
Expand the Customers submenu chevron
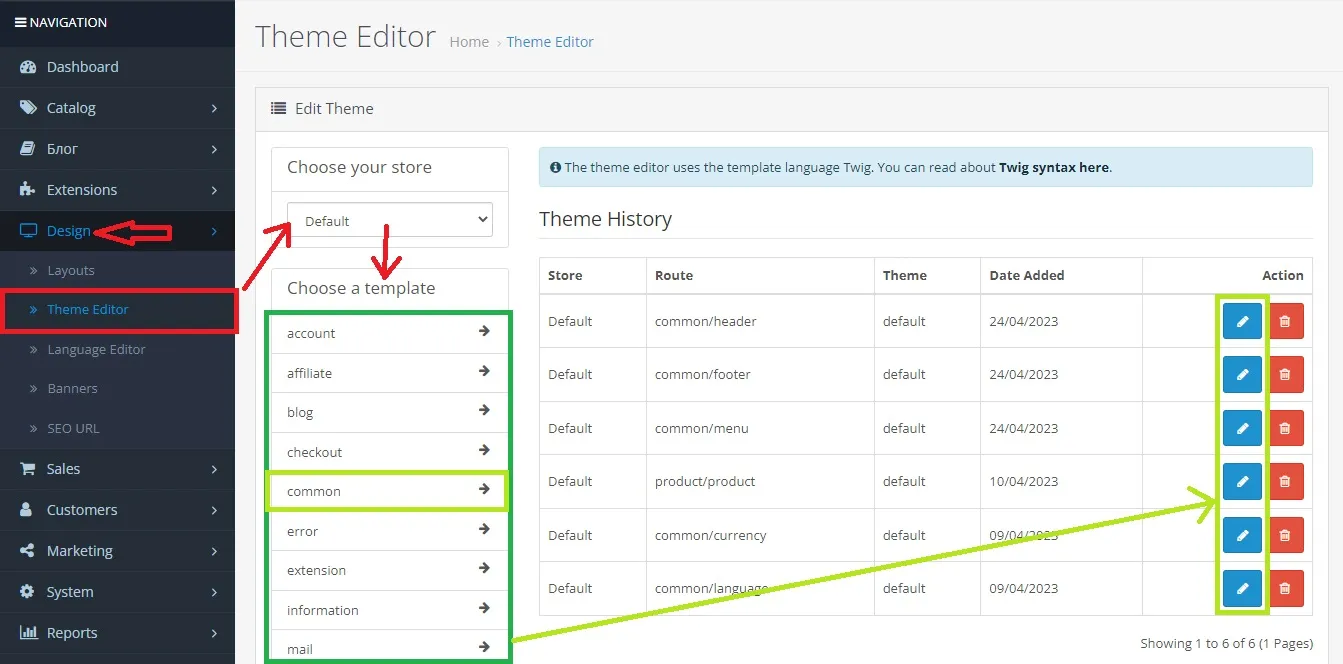point(214,510)
